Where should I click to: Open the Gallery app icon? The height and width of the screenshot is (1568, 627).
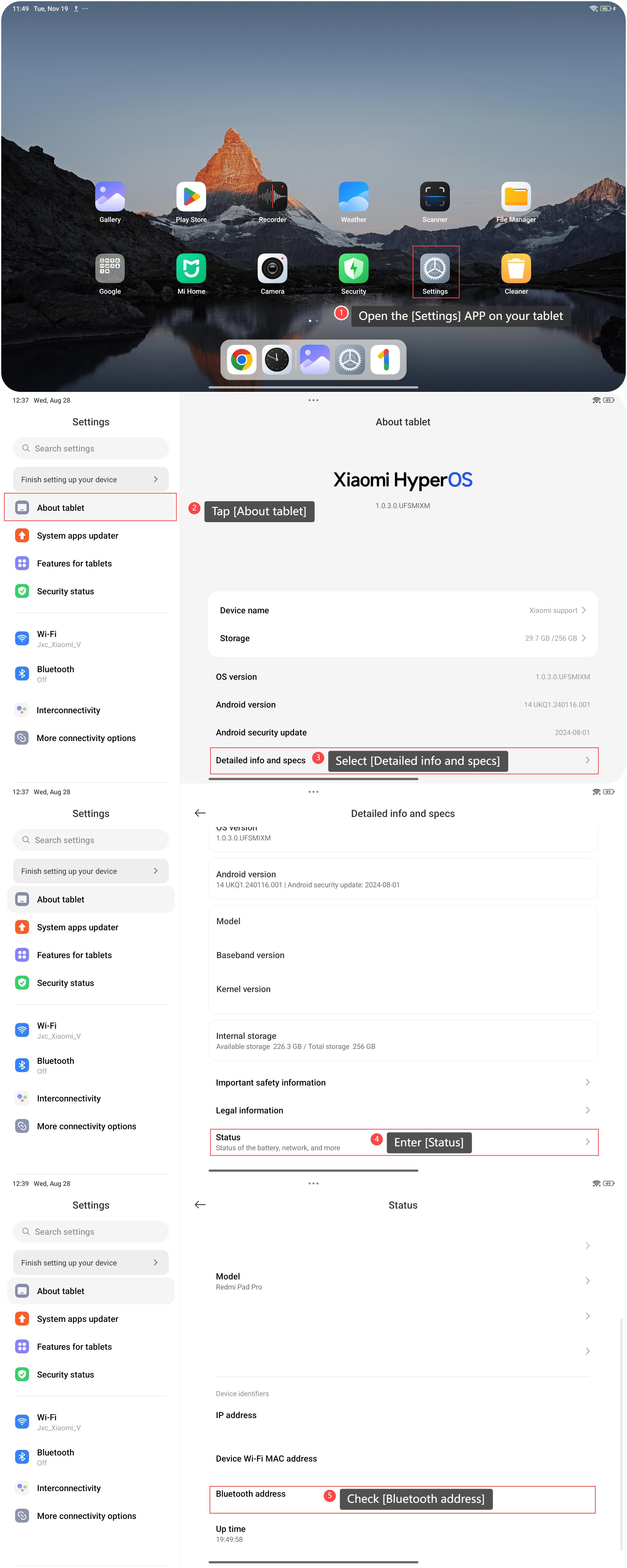(110, 197)
